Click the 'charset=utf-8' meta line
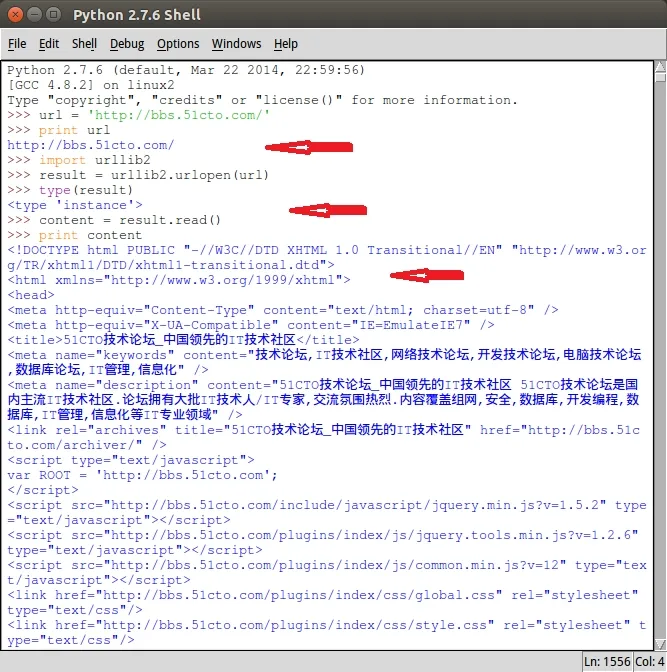667x672 pixels. point(283,310)
